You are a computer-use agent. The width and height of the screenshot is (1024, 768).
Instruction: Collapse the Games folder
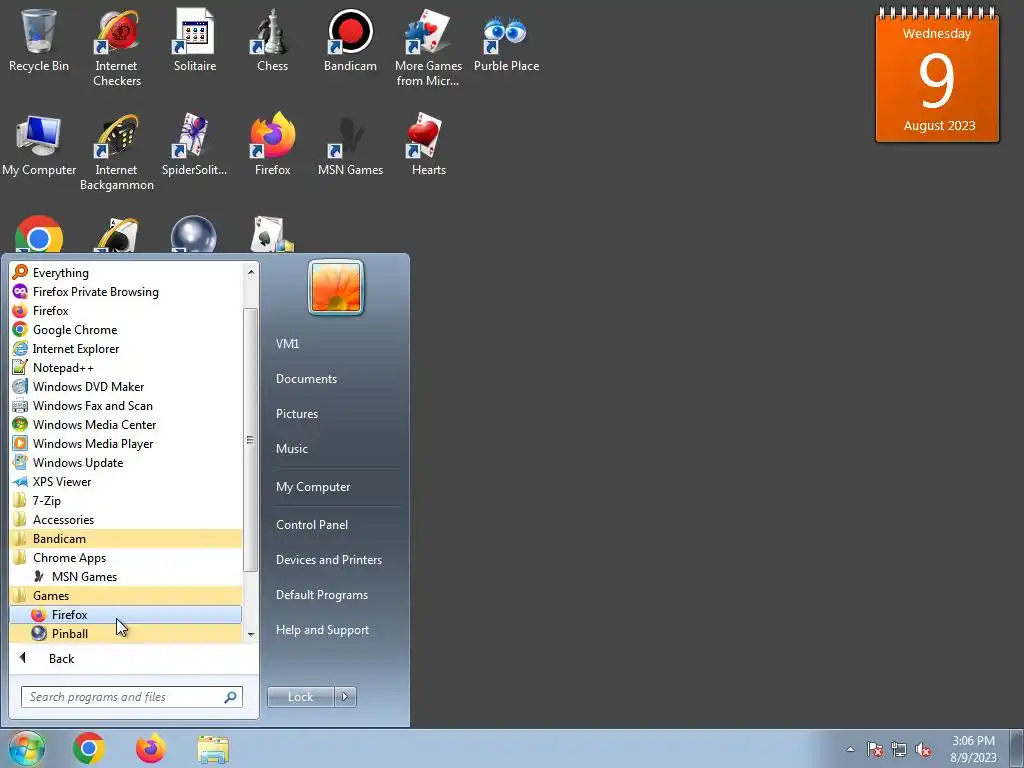click(126, 595)
